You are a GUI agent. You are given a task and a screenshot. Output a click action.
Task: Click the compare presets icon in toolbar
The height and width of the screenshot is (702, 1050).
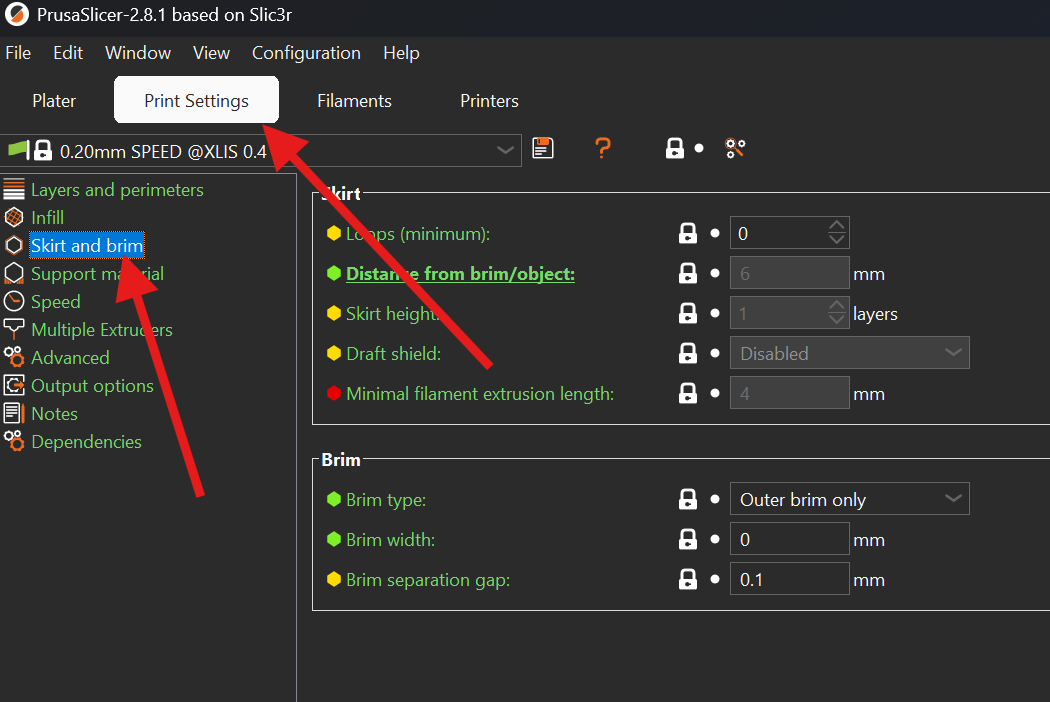point(736,149)
